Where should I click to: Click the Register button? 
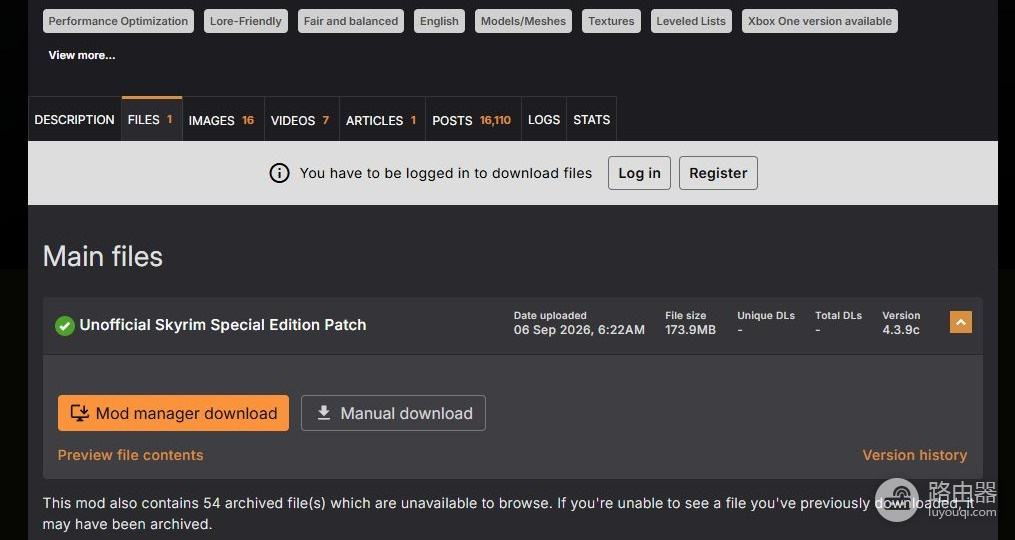point(718,173)
